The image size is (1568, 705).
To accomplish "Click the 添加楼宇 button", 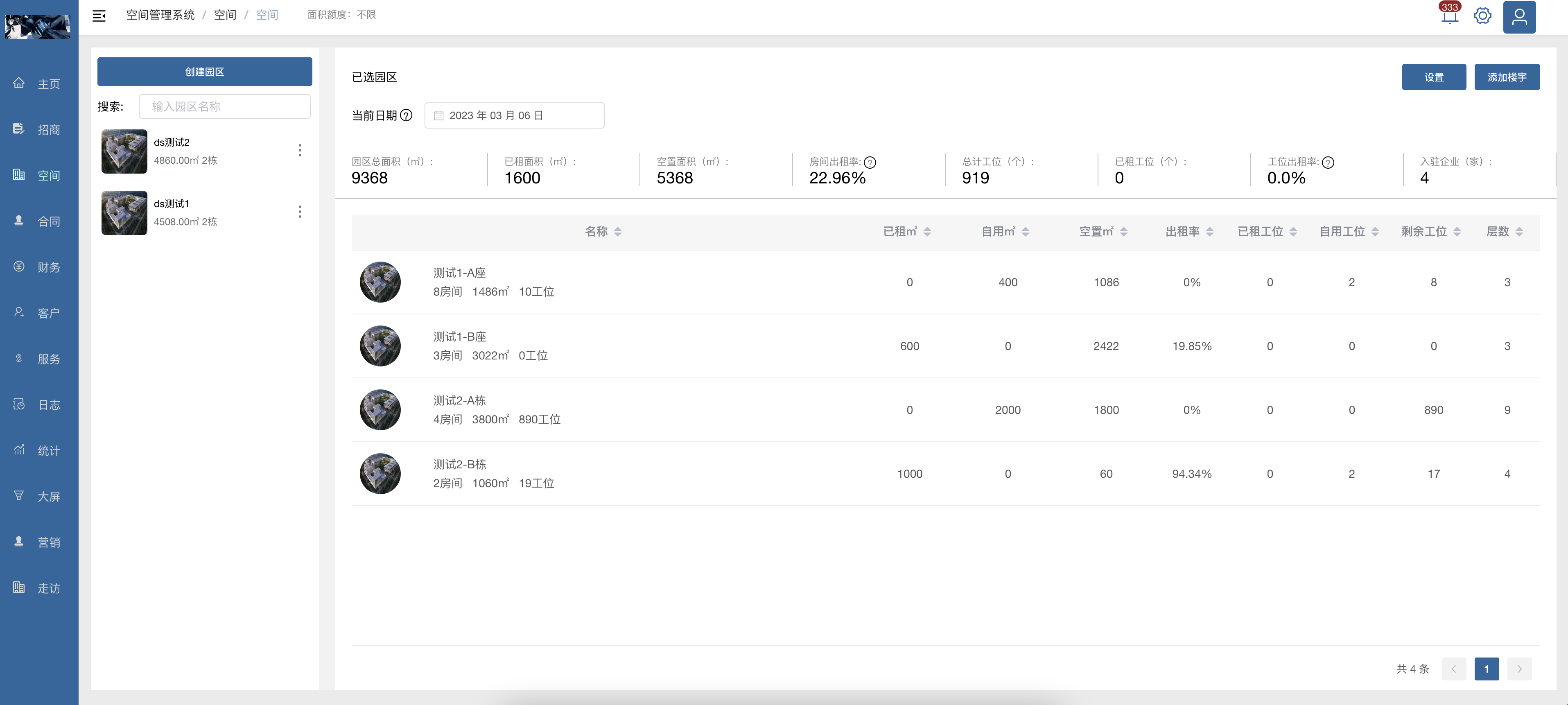I will (1507, 77).
